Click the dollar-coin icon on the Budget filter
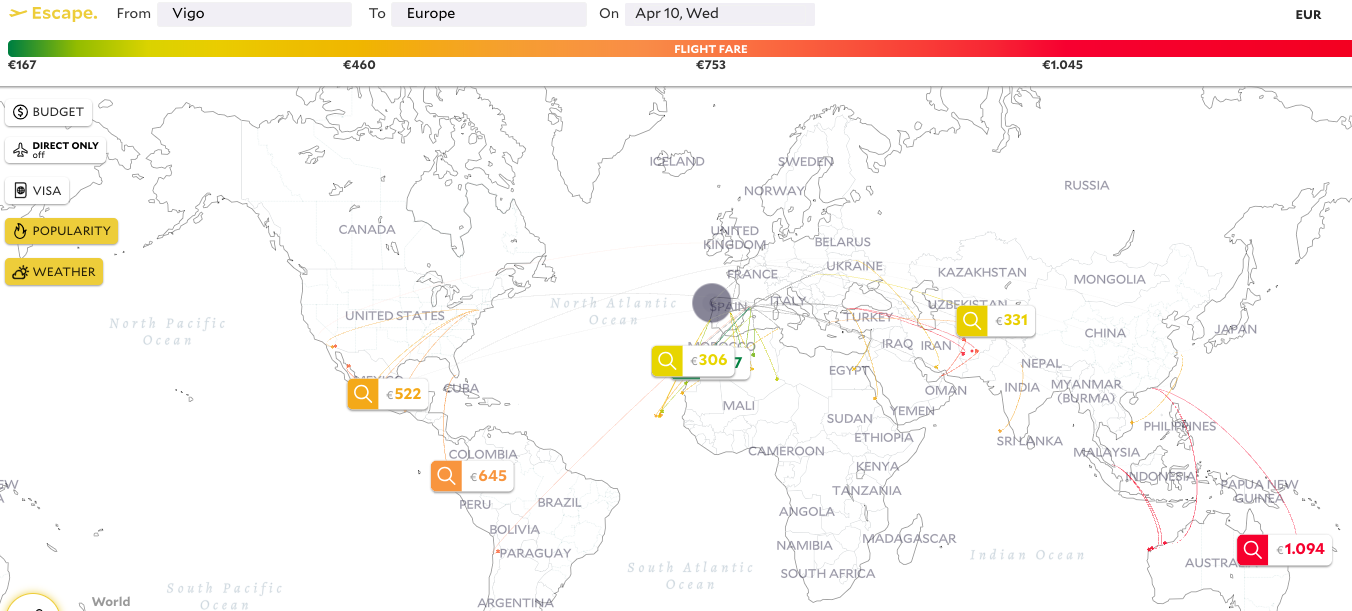Image resolution: width=1352 pixels, height=611 pixels. tap(20, 112)
